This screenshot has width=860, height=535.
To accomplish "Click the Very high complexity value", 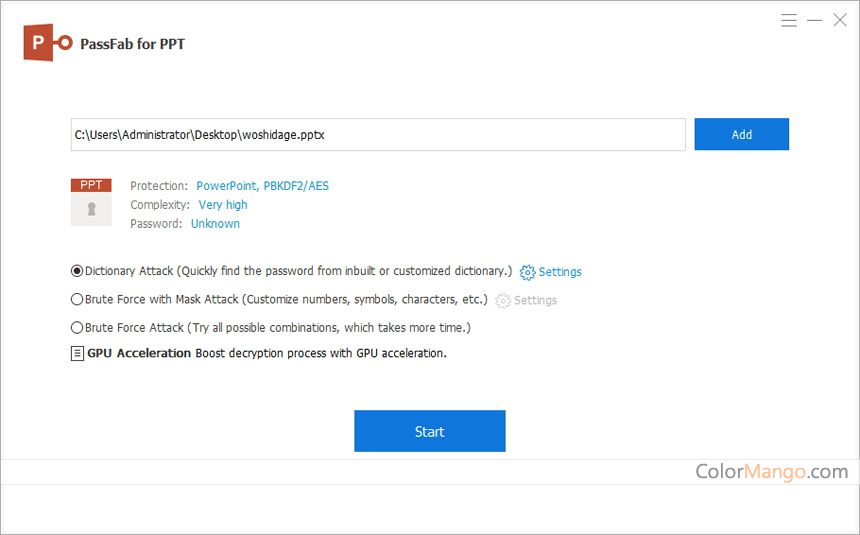I will point(223,205).
